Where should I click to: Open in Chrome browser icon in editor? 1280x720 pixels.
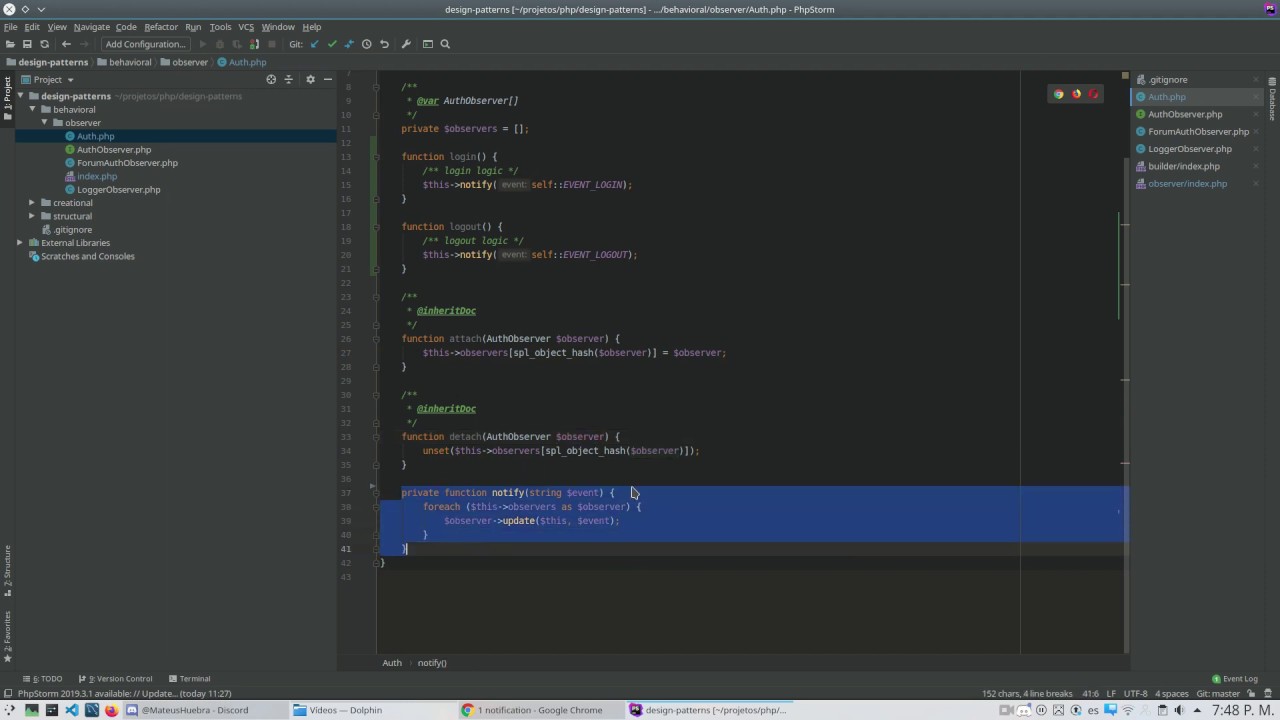pos(1058,94)
